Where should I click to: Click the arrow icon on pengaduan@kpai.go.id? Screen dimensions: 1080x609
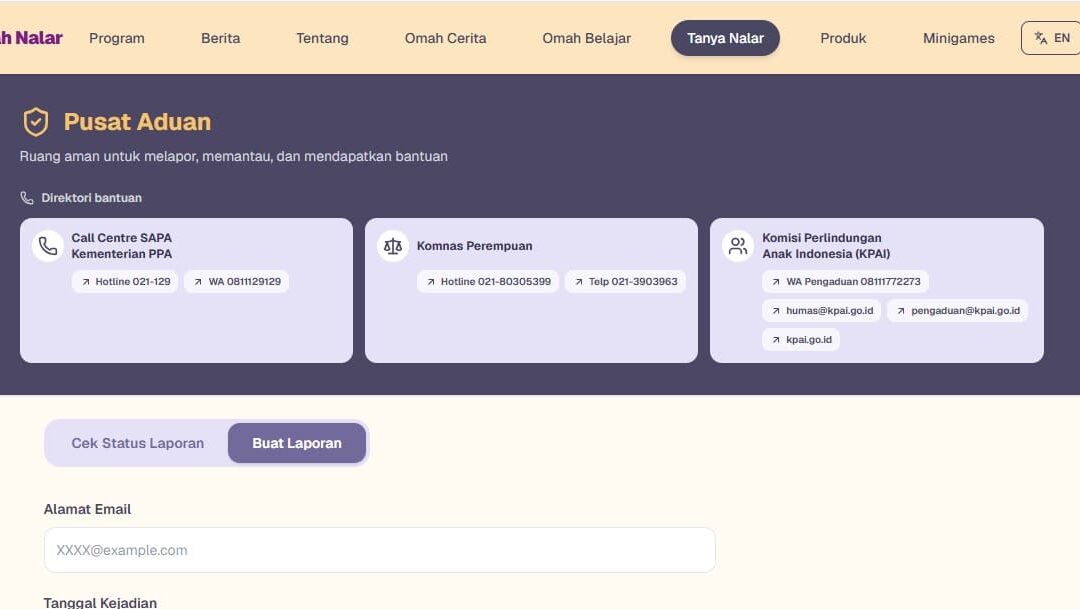click(901, 311)
